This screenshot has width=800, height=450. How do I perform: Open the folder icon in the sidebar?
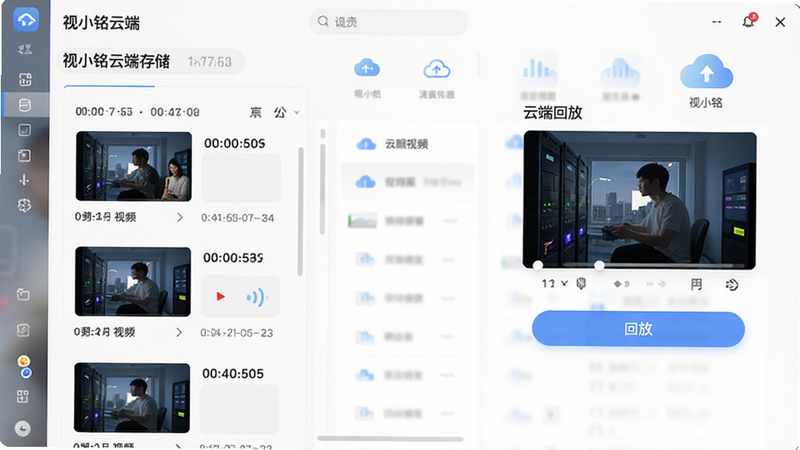coord(23,294)
